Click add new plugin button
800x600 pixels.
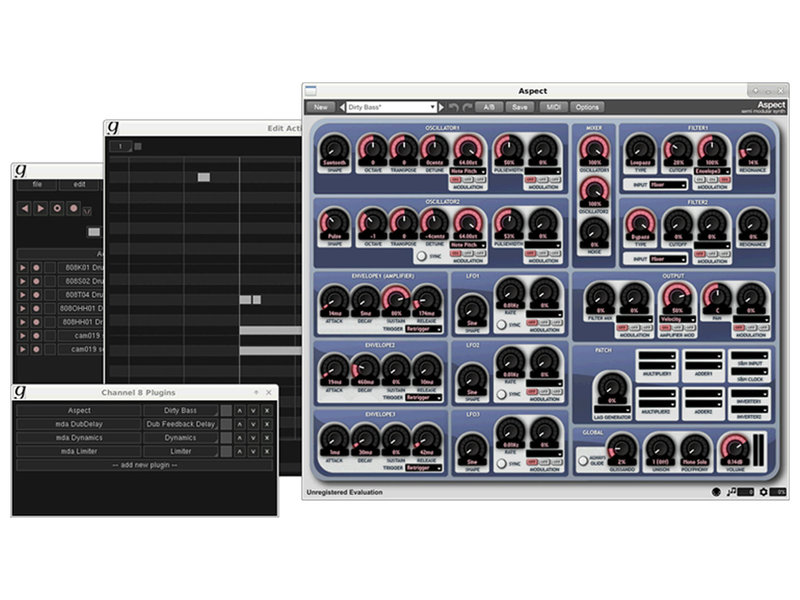(x=145, y=465)
